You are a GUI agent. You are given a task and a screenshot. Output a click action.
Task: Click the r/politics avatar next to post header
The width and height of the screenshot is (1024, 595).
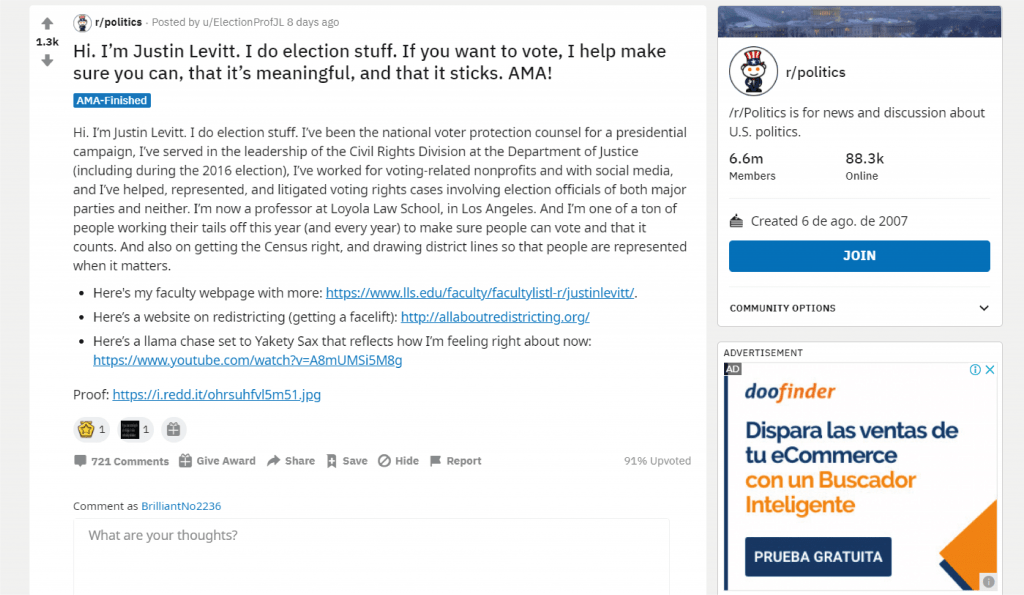coord(82,23)
